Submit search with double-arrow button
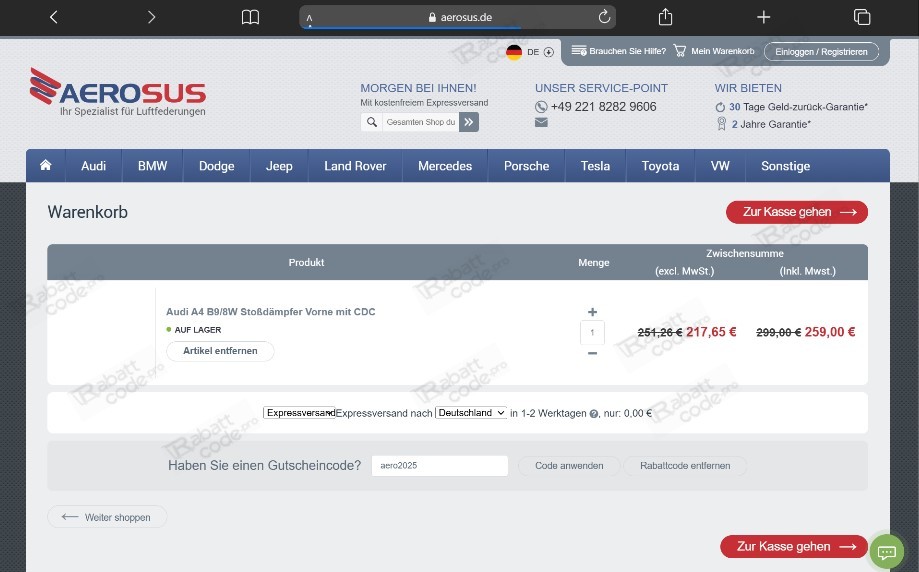 468,122
